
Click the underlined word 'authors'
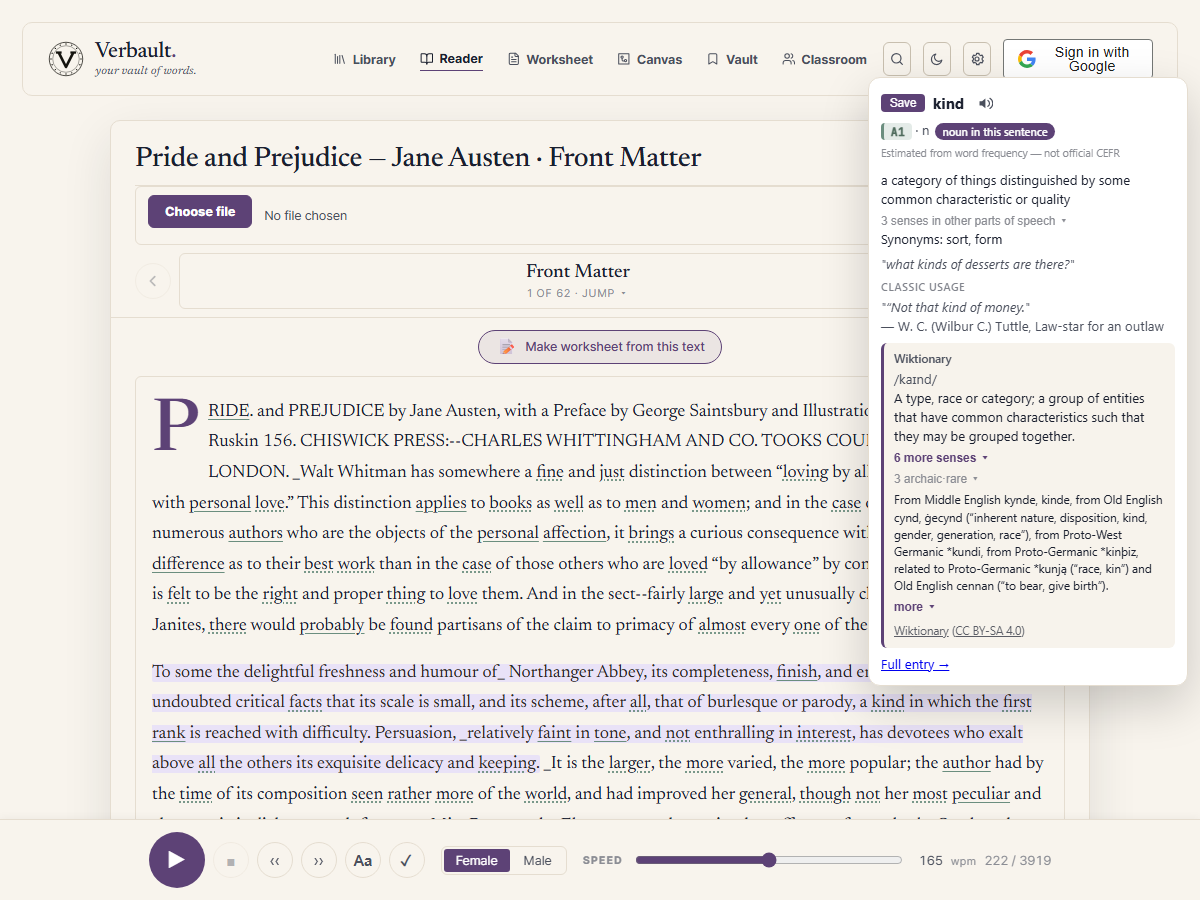[x=256, y=533]
